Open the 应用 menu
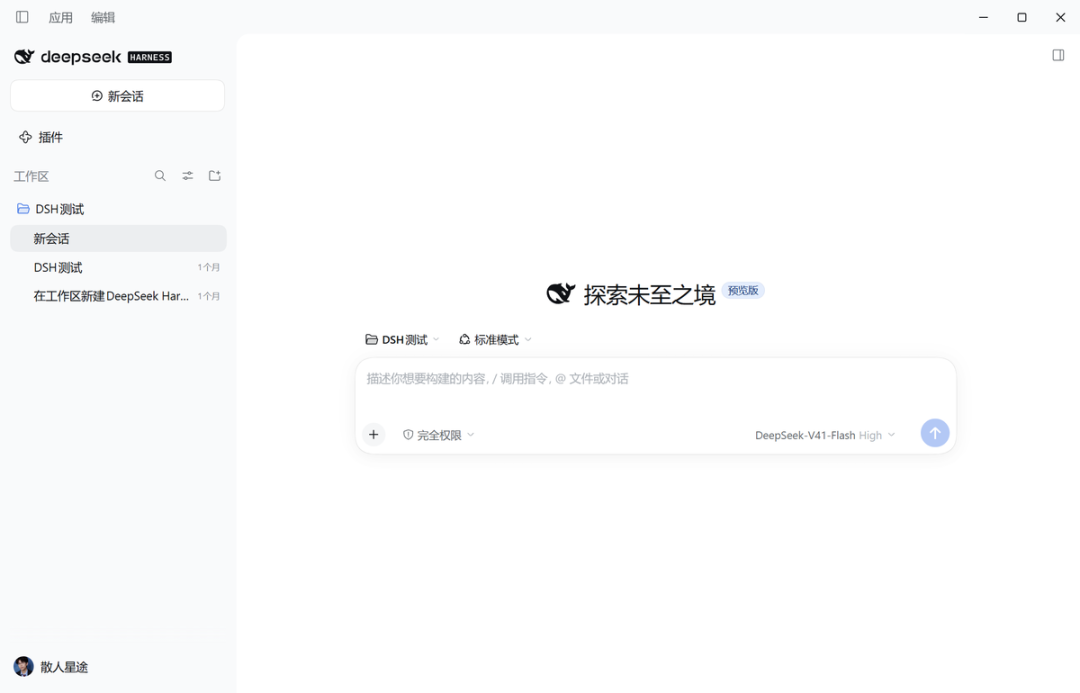1080x693 pixels. [61, 17]
